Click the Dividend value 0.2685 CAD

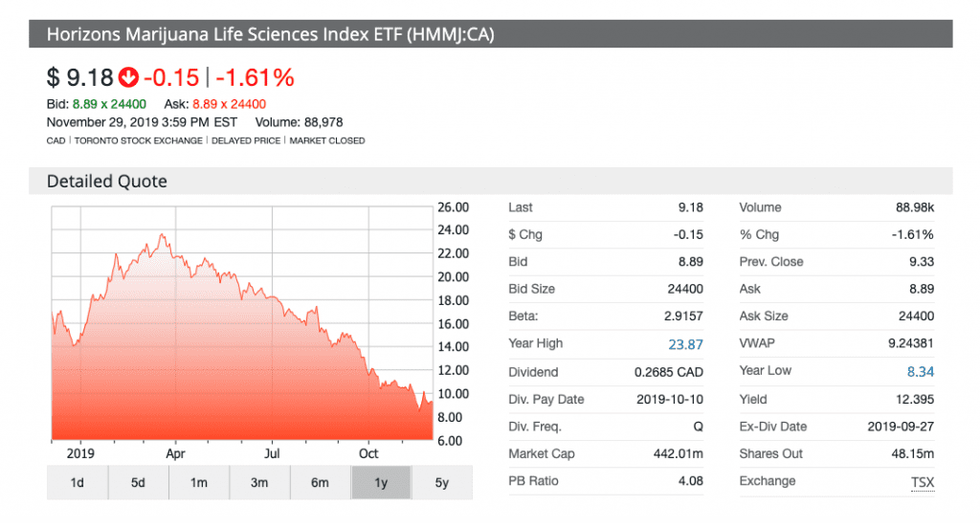coord(669,372)
